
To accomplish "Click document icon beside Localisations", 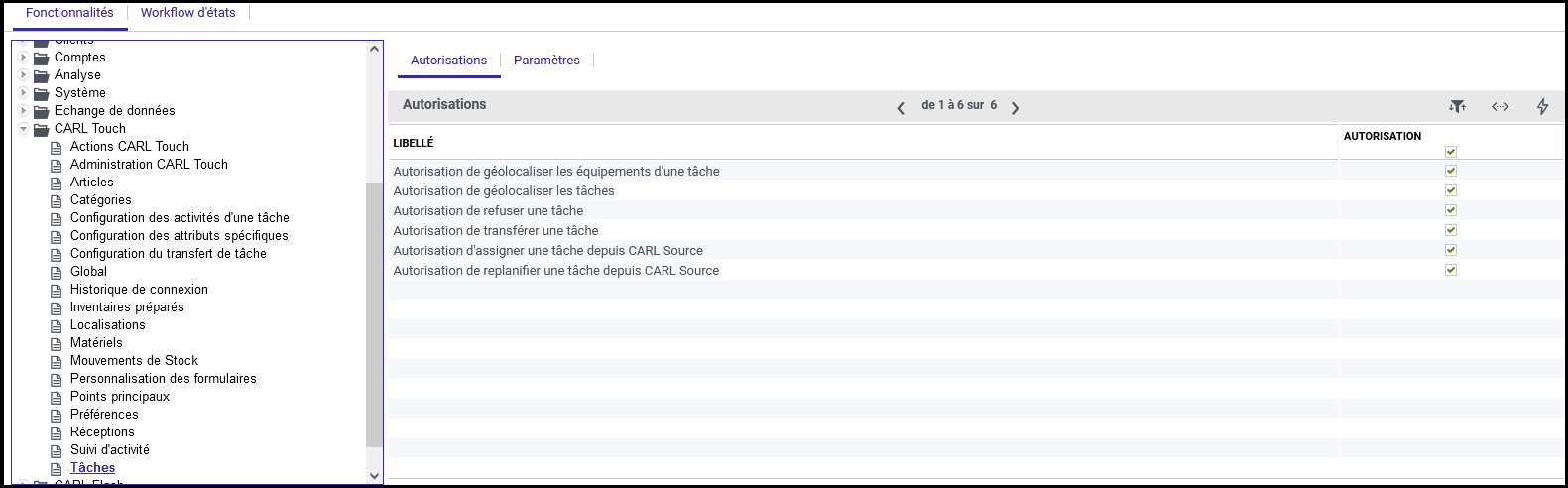I will tap(57, 325).
